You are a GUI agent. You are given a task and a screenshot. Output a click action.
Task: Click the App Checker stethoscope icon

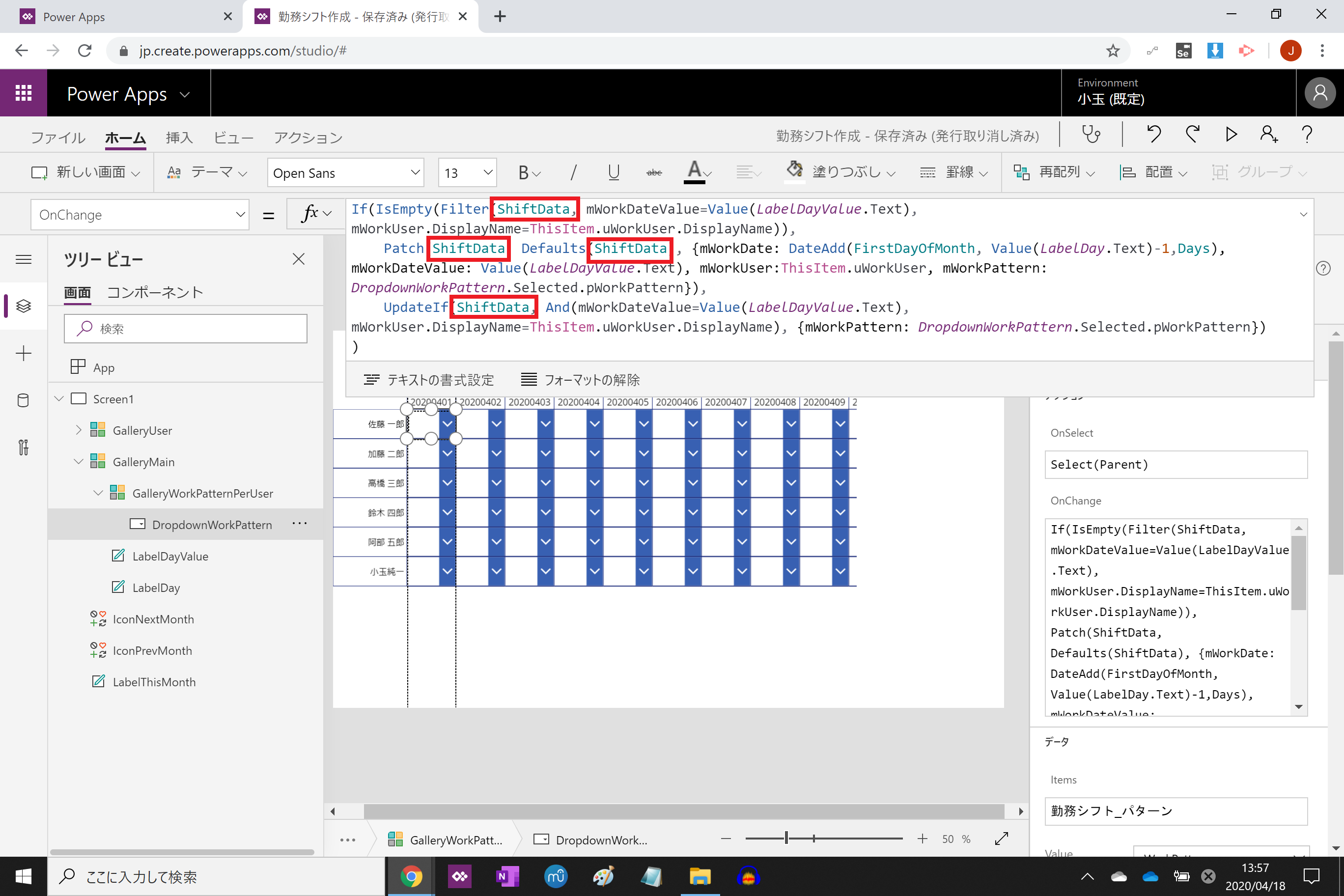point(1091,135)
